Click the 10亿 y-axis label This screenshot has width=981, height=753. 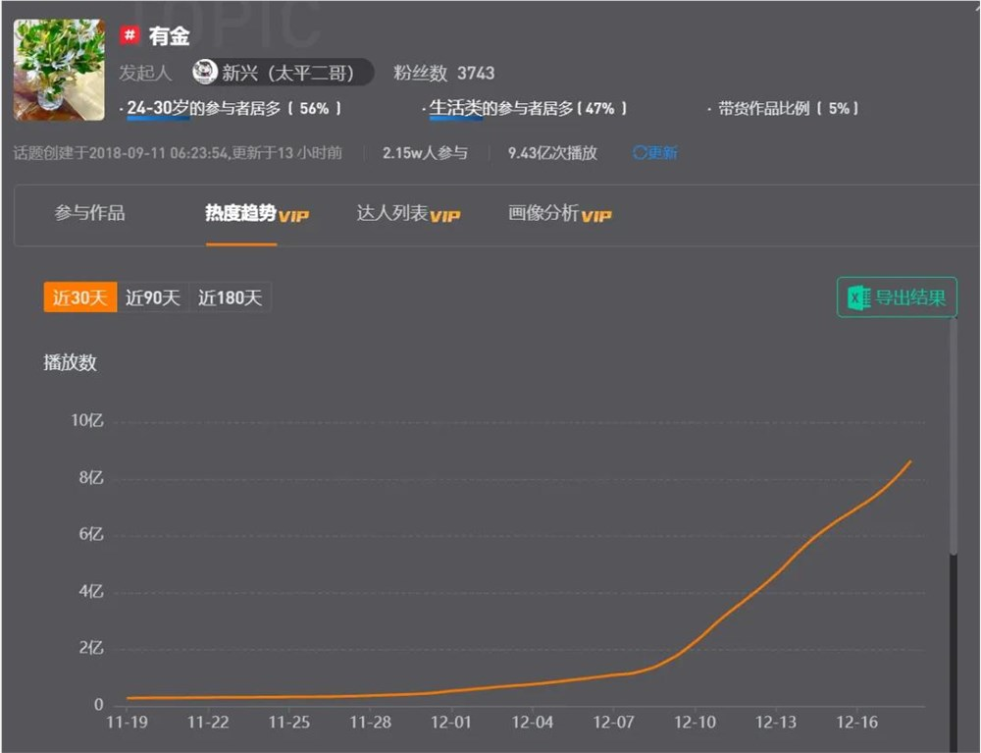87,420
